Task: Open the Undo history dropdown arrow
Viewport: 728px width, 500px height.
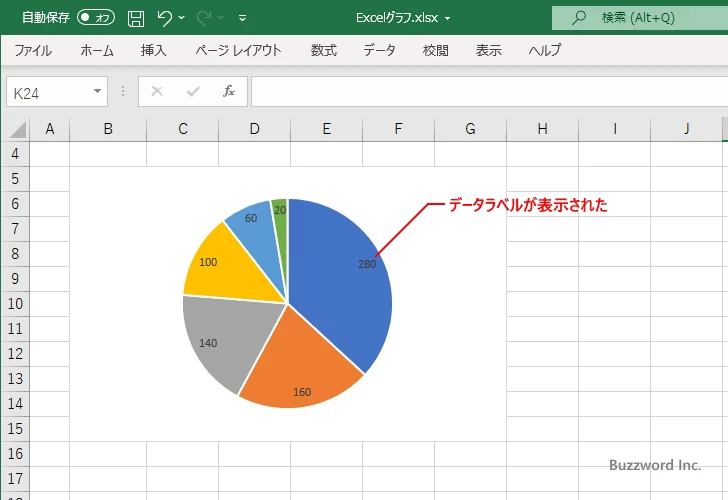Action: click(182, 18)
